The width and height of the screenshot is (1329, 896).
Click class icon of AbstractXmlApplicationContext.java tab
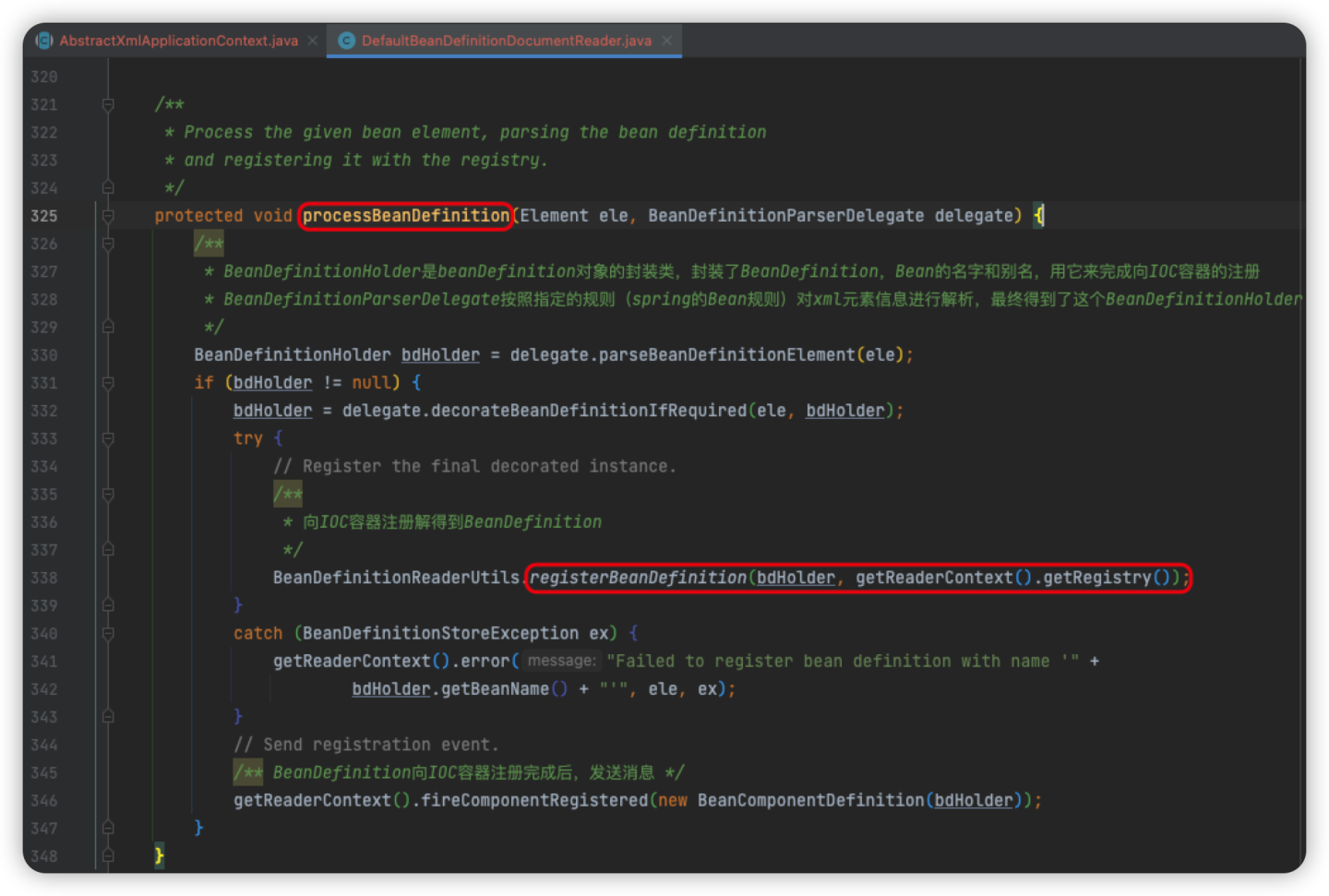(x=43, y=41)
